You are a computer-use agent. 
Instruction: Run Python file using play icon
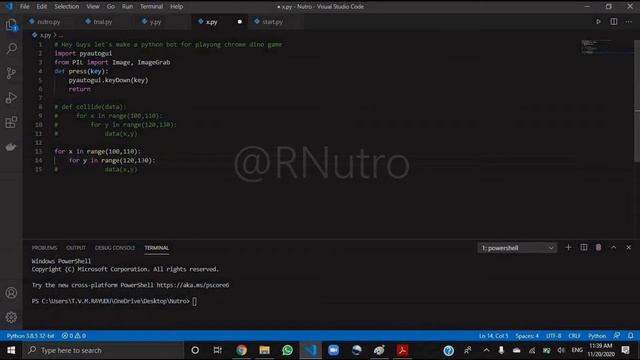point(598,22)
